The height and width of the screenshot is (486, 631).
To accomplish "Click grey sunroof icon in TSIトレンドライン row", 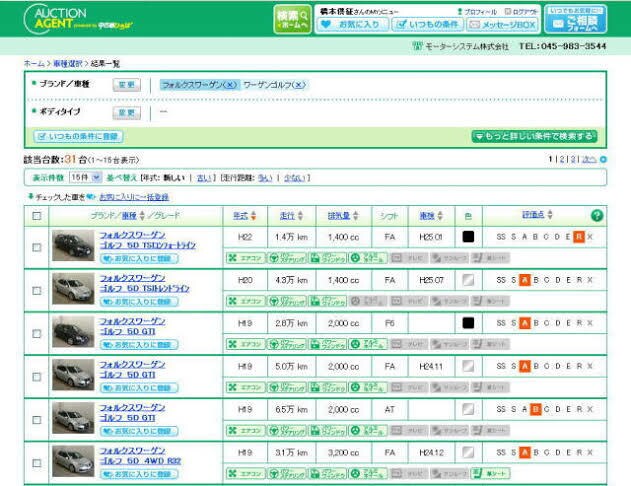I will [449, 301].
